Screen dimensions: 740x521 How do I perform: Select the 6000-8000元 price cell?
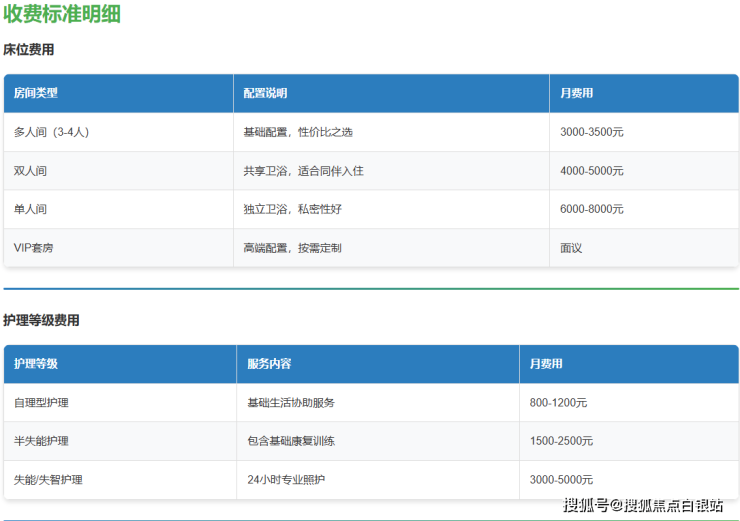[x=592, y=209]
